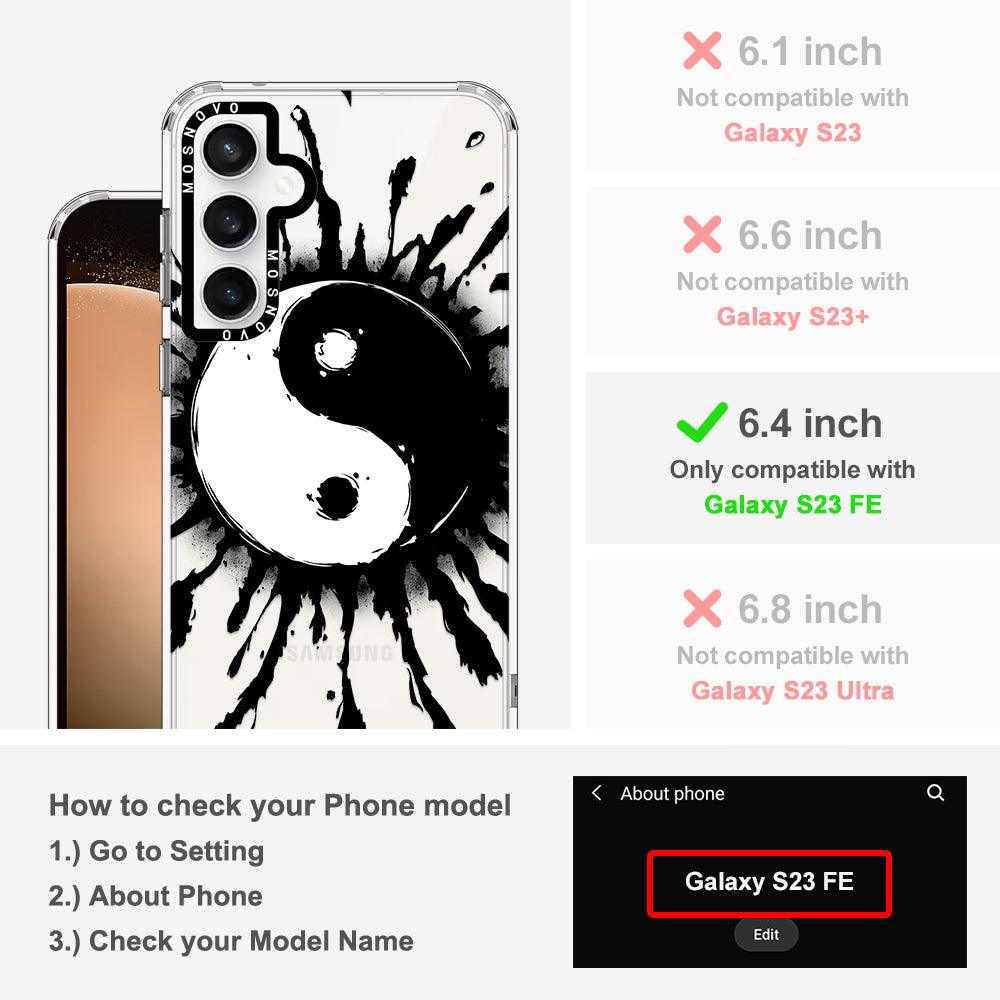
Task: Click the About phone title text
Action: [672, 793]
